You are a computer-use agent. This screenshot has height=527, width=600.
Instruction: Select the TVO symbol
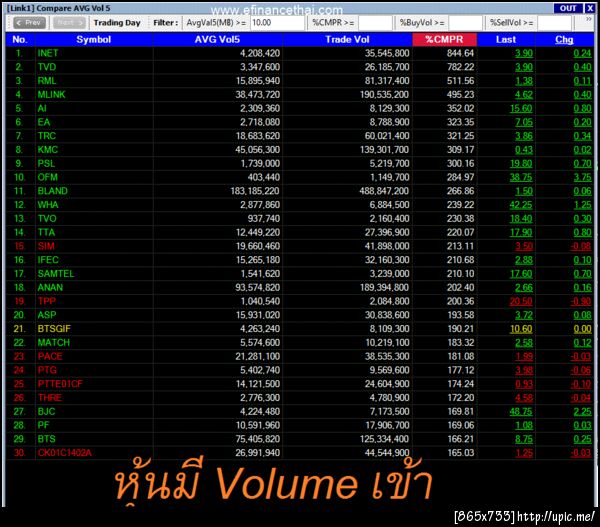[x=47, y=219]
